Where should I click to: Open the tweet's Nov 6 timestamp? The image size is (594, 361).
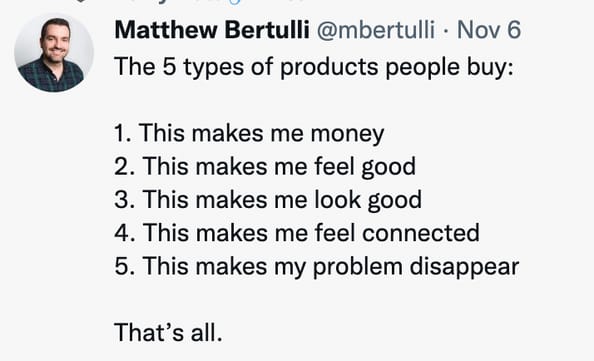(x=489, y=30)
